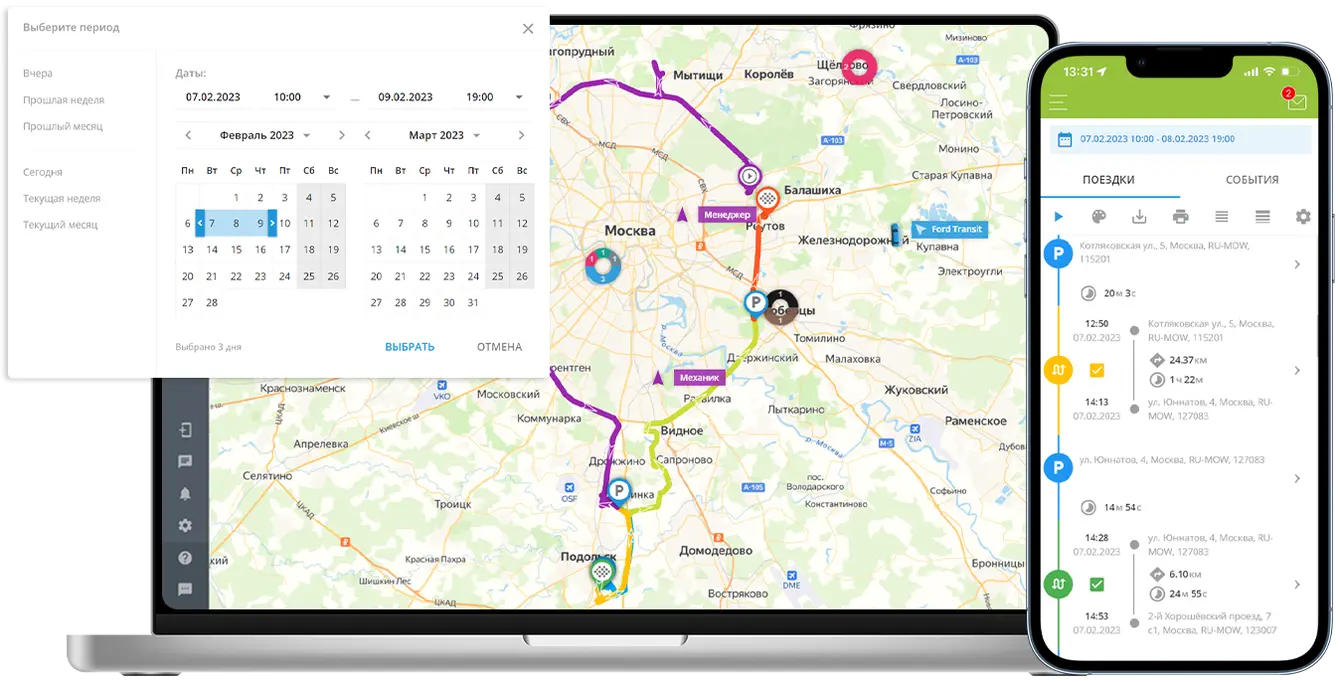This screenshot has width=1340, height=682.
Task: Click the logout icon in laptop sidebar
Action: (185, 430)
